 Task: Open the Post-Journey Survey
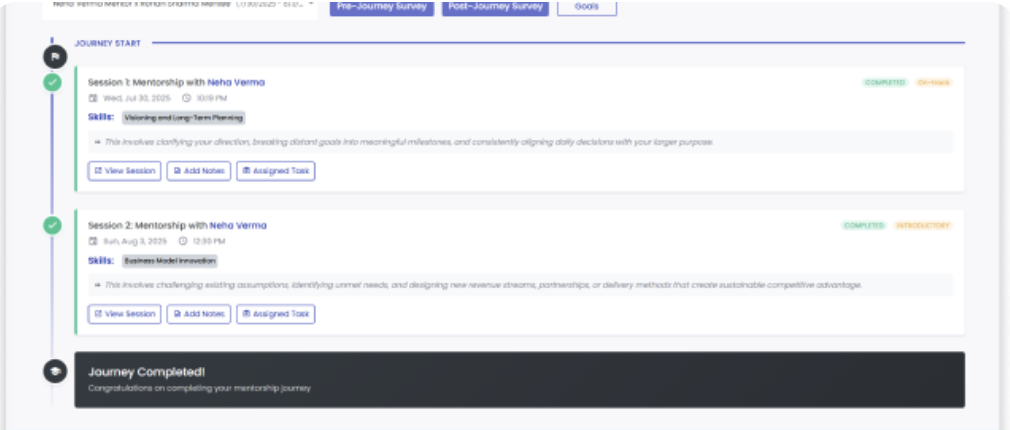(495, 7)
